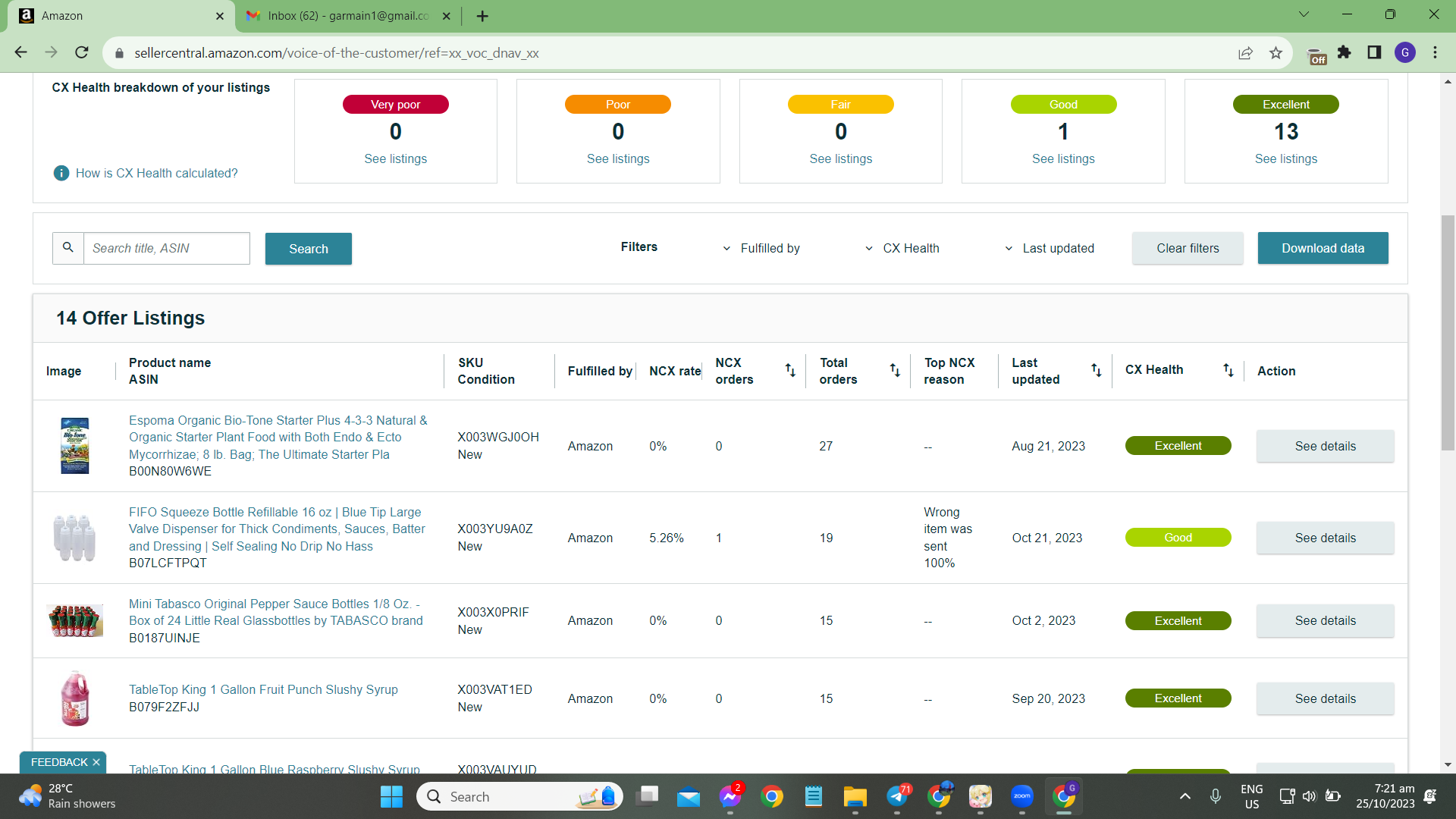See listings under Very poor
The width and height of the screenshot is (1456, 819).
point(395,158)
